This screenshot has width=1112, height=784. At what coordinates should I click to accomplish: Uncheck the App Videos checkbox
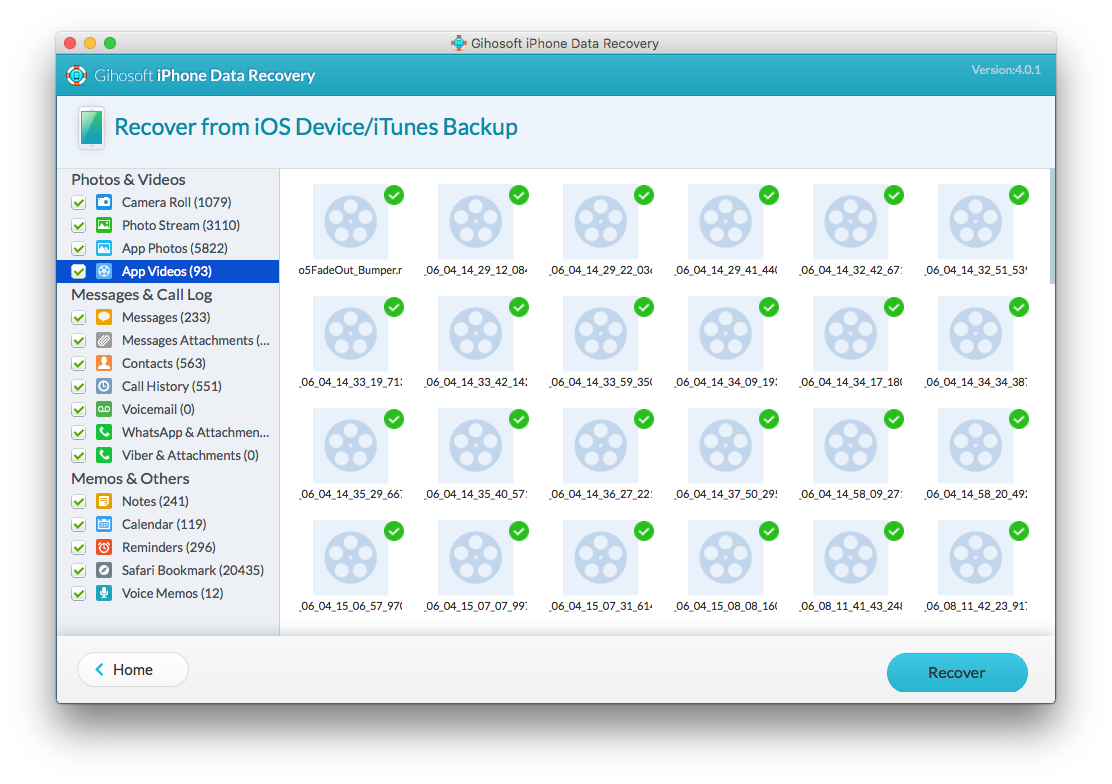coord(79,272)
